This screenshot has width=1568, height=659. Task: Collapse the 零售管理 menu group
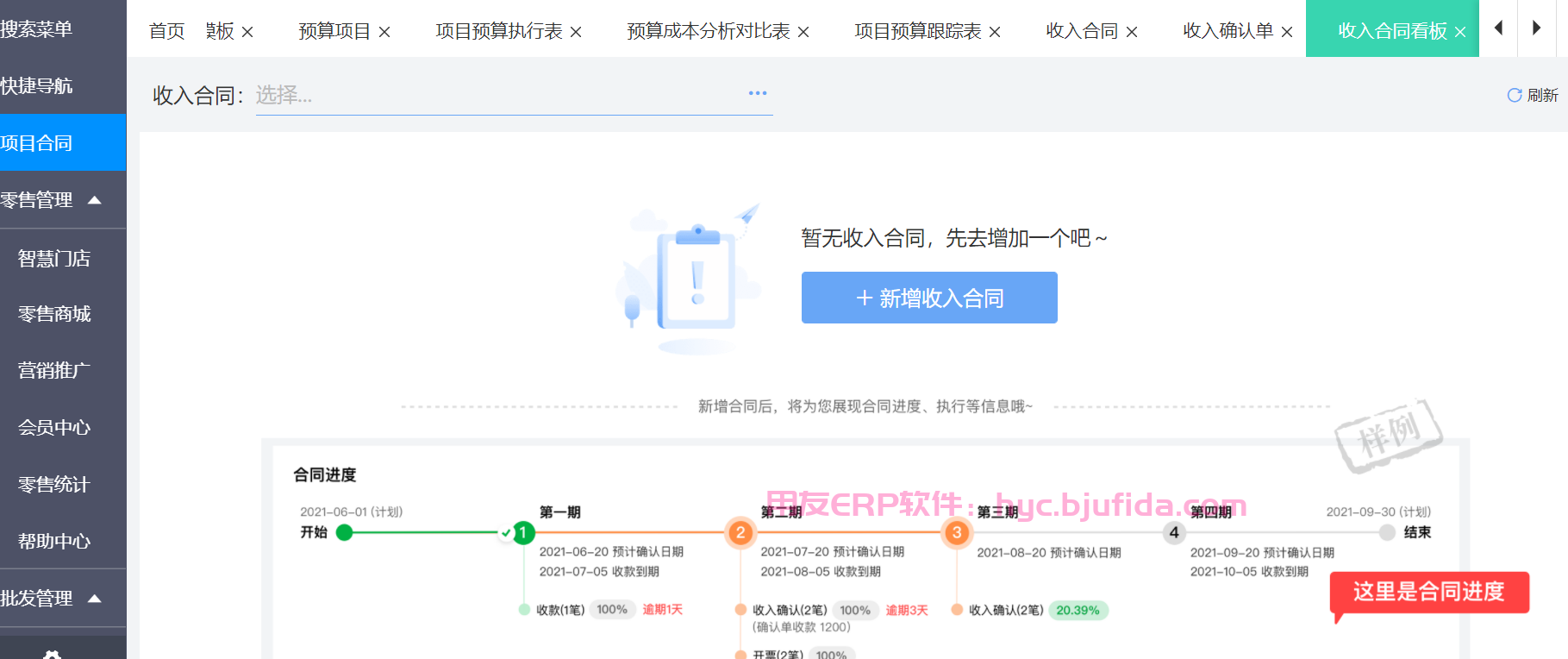[95, 200]
